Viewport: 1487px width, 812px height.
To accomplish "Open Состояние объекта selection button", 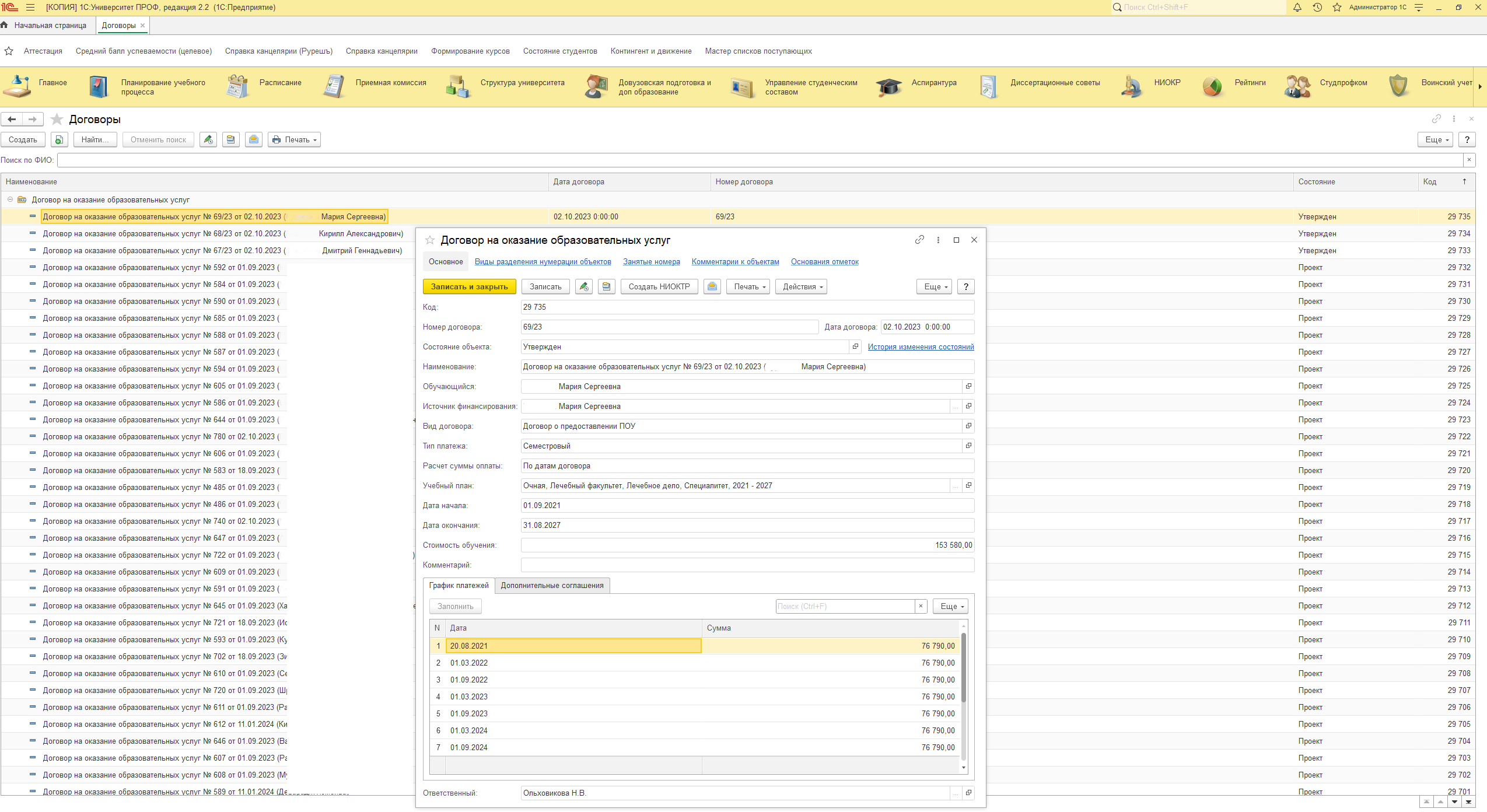I will click(855, 346).
